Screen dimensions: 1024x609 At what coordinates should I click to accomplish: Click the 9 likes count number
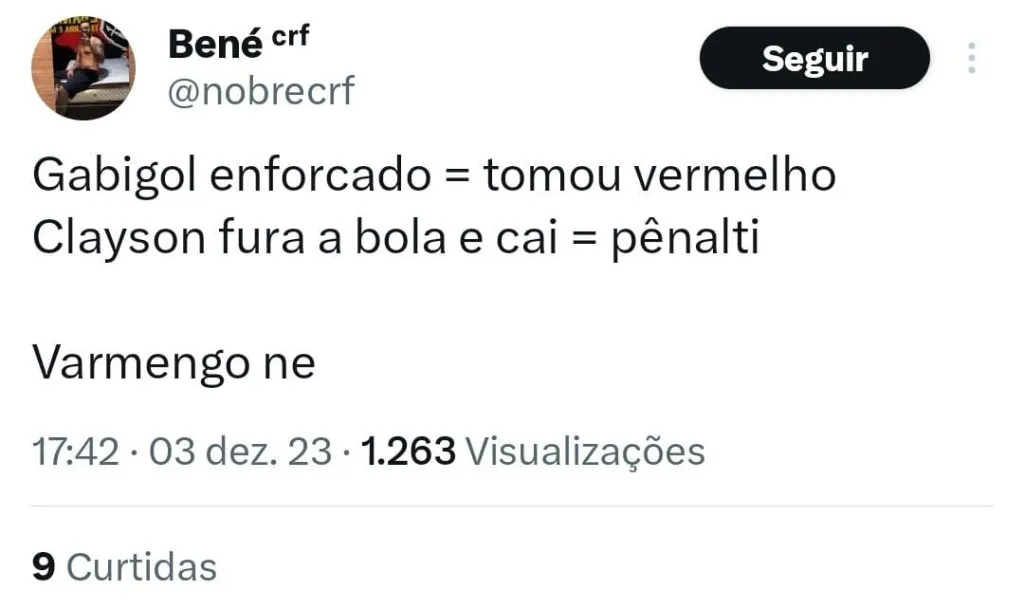tap(43, 567)
